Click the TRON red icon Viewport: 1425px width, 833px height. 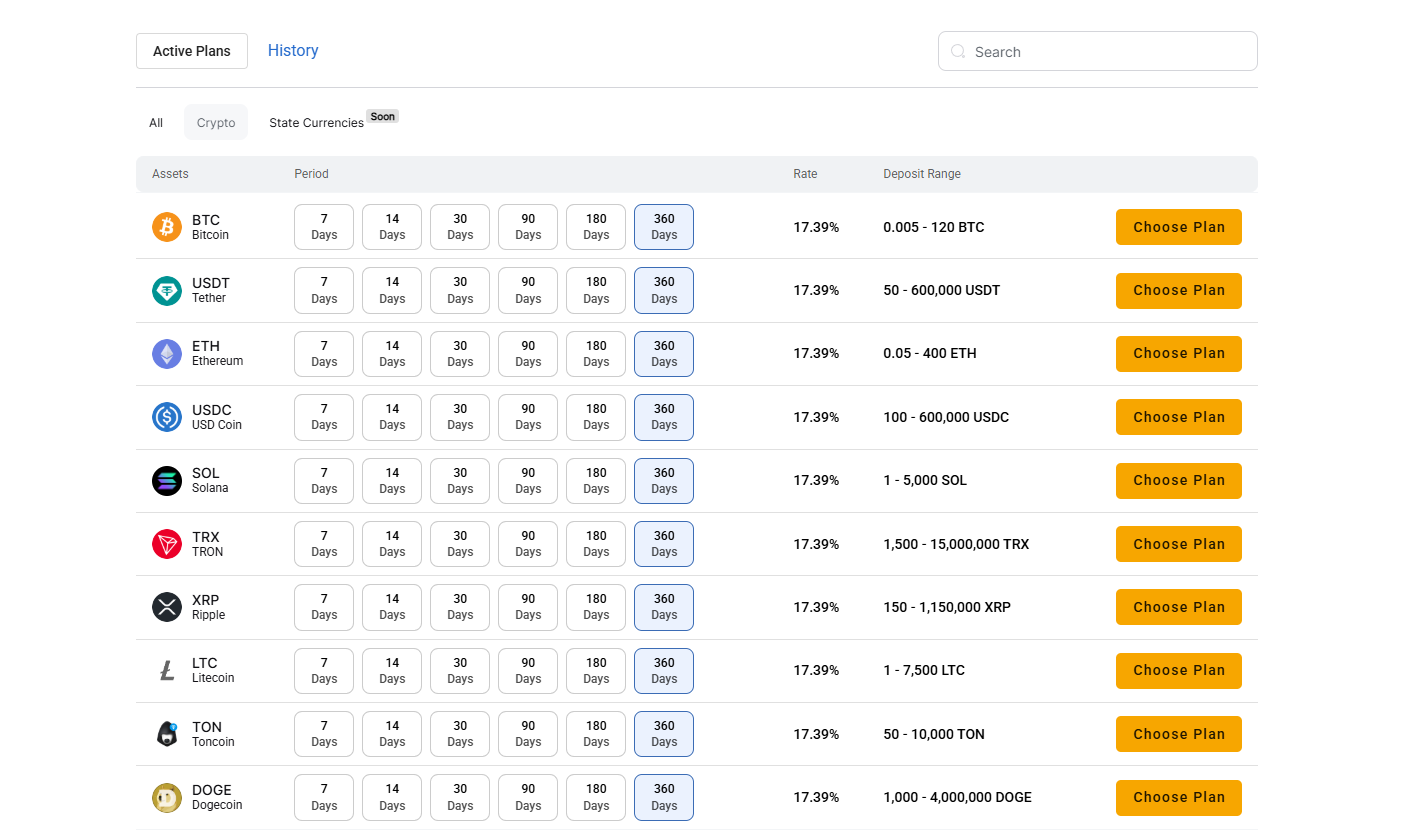(167, 544)
